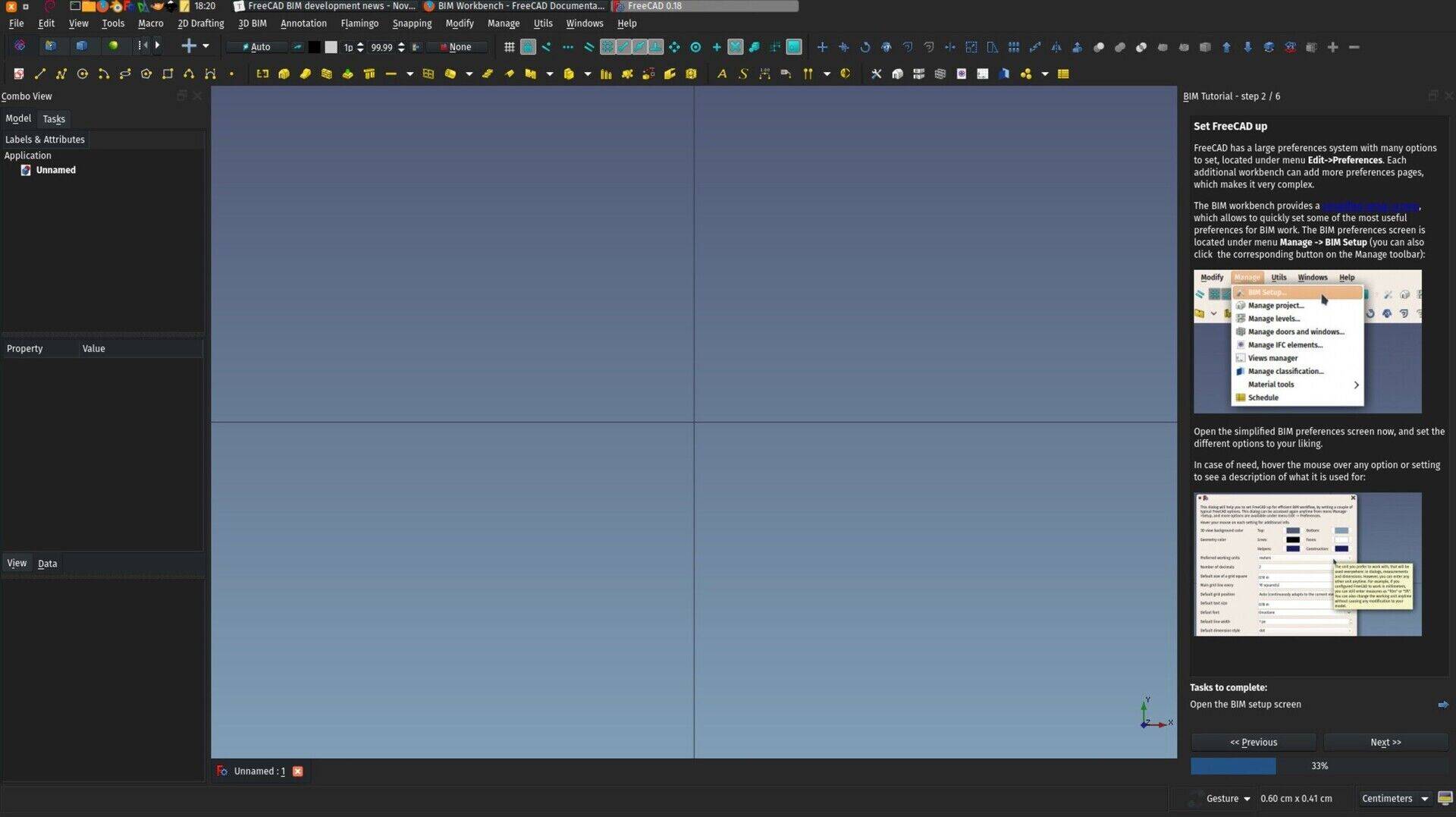This screenshot has height=817, width=1456.
Task: Select the Circle drawing tool
Action: click(x=83, y=74)
